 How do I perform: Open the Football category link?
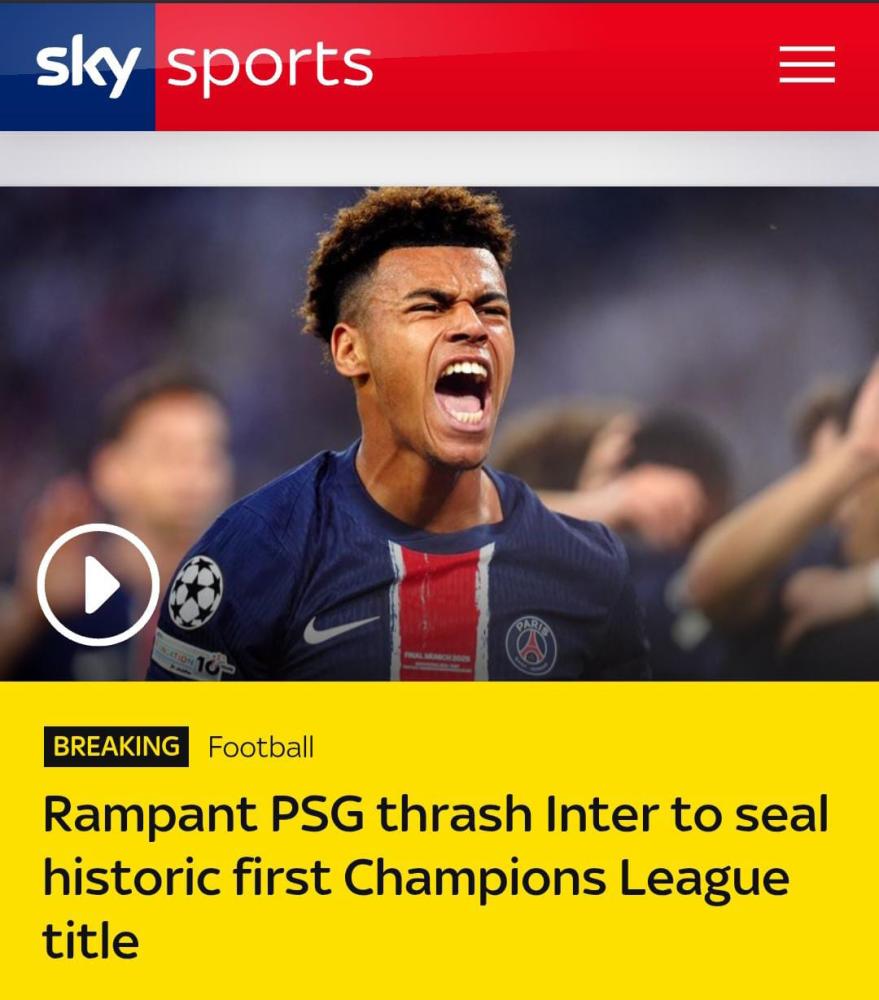pyautogui.click(x=261, y=747)
